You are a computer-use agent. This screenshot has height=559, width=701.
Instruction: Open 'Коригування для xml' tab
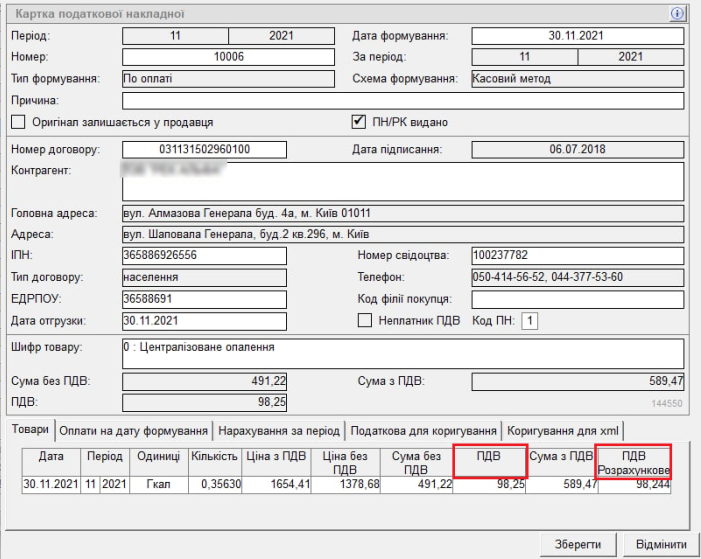point(563,430)
